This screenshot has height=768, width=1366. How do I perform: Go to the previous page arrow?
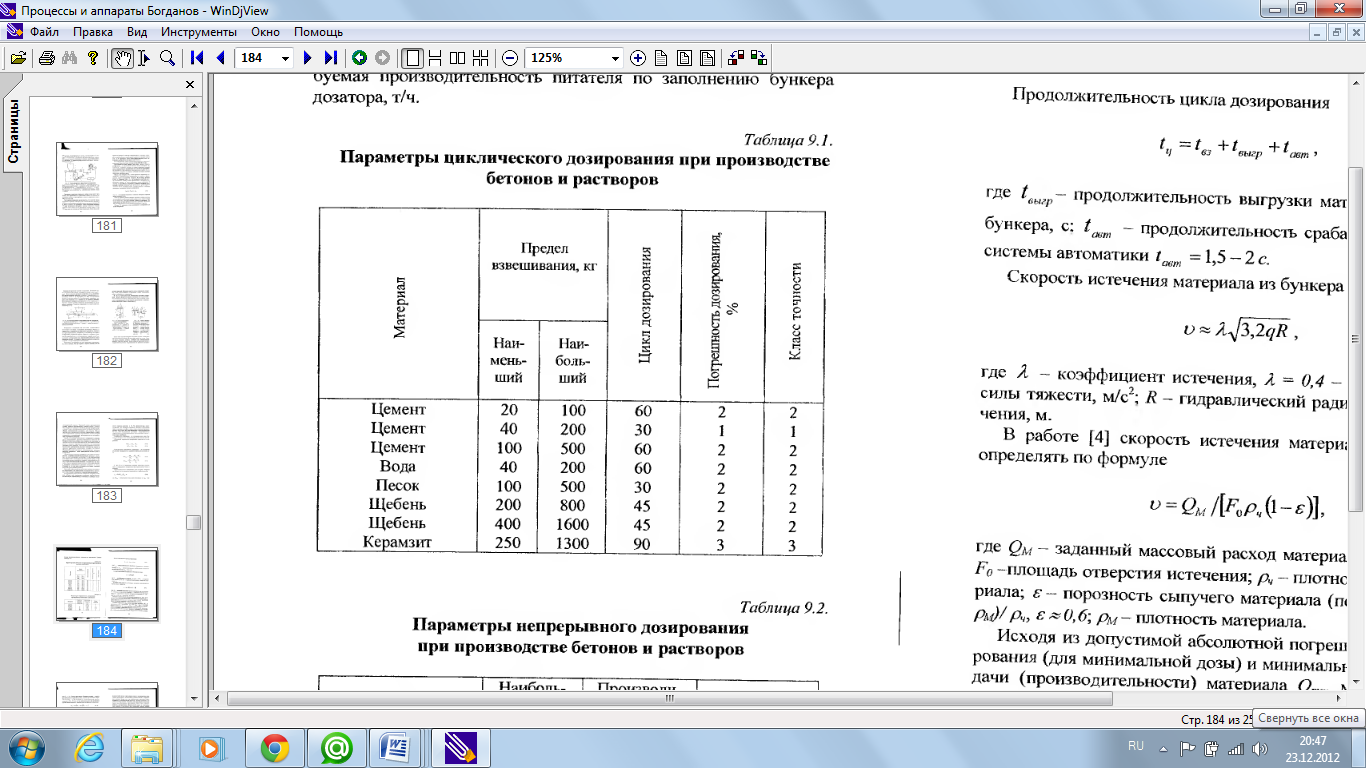coord(220,58)
